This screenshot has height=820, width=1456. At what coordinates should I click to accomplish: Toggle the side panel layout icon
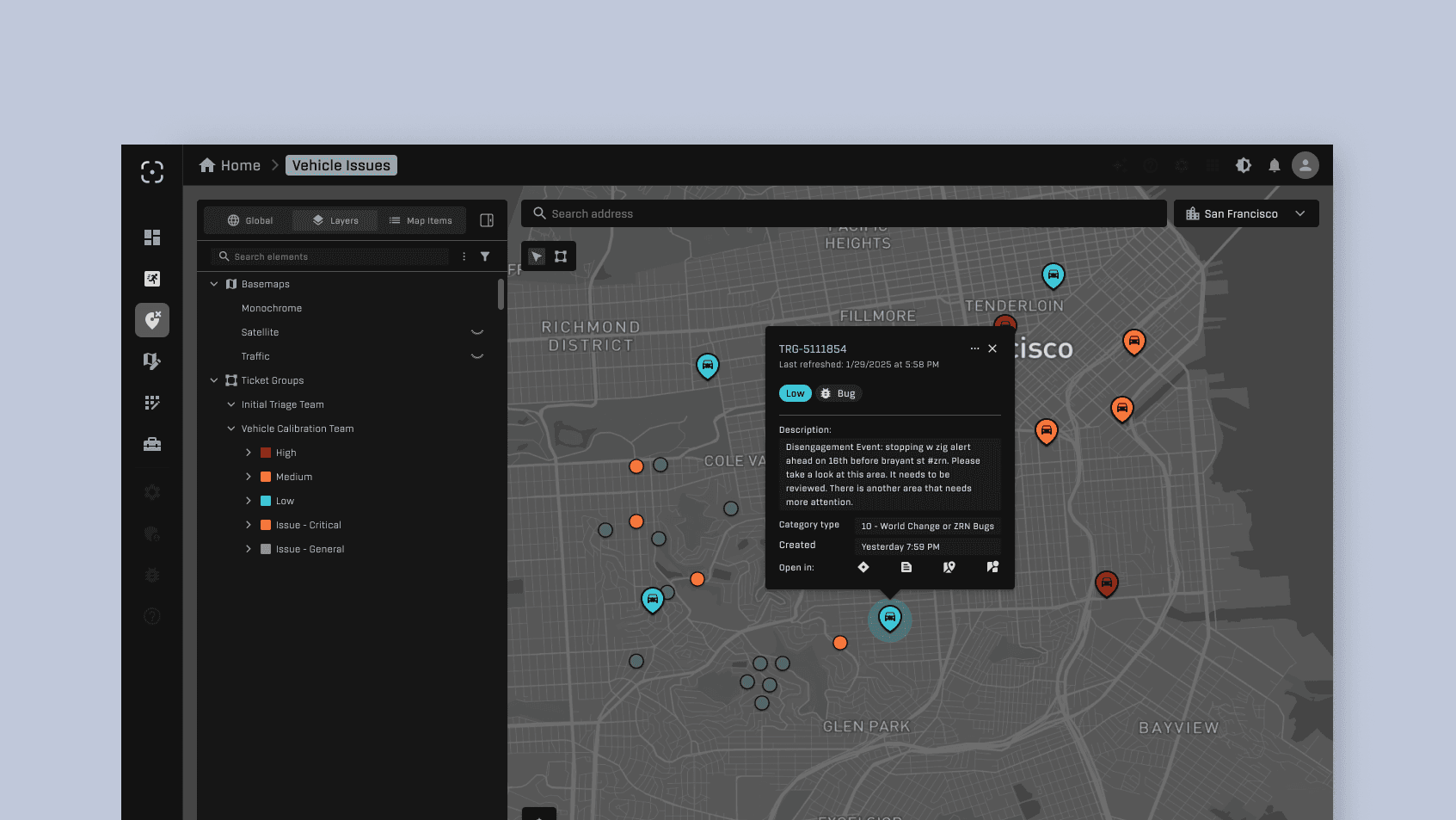[x=487, y=220]
